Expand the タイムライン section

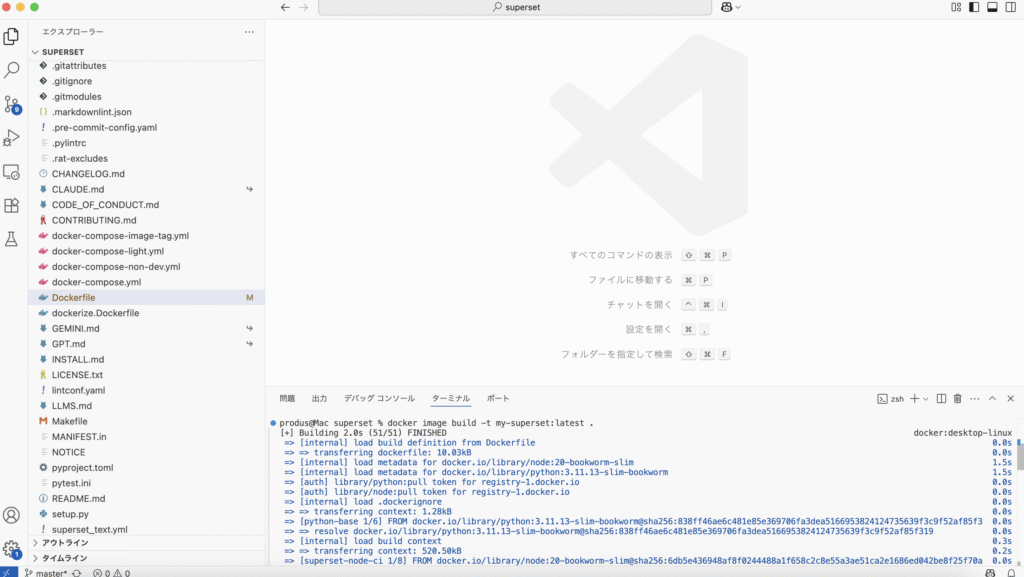coord(64,558)
